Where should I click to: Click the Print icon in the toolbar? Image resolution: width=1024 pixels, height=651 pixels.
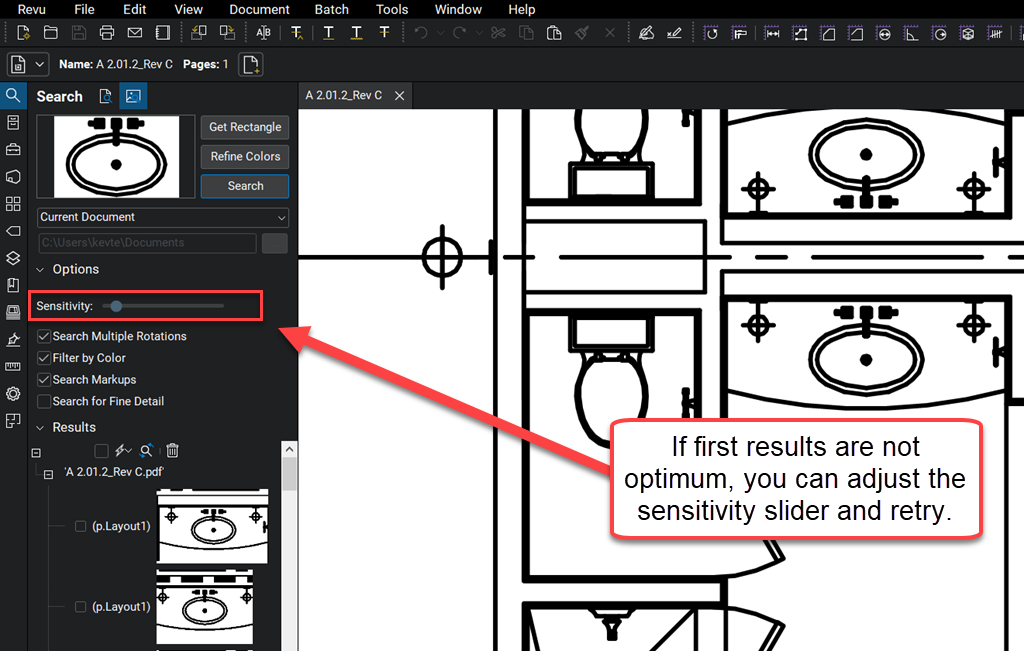click(x=107, y=32)
